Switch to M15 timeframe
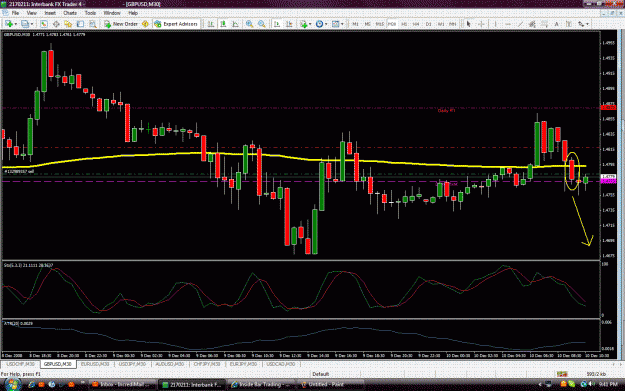Screen dimensions: 625x391 379,24
